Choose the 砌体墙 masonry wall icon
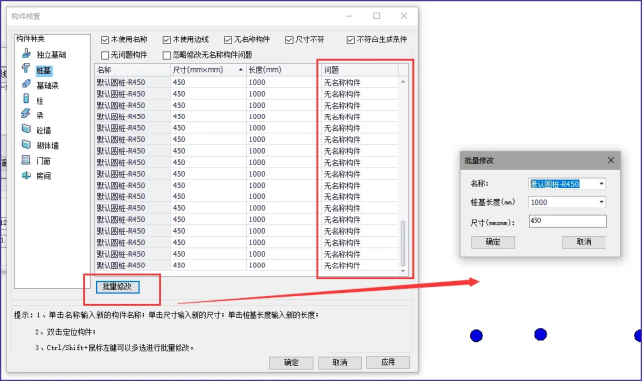The height and width of the screenshot is (381, 642). click(26, 145)
